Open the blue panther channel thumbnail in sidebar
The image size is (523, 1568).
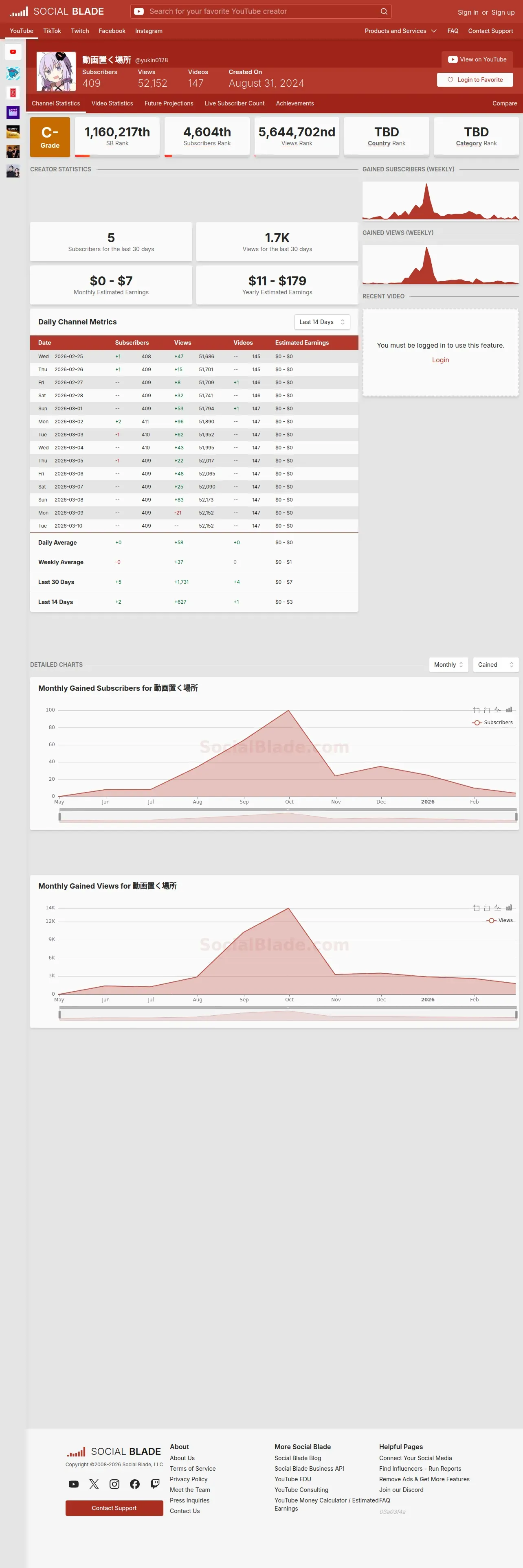[13, 74]
